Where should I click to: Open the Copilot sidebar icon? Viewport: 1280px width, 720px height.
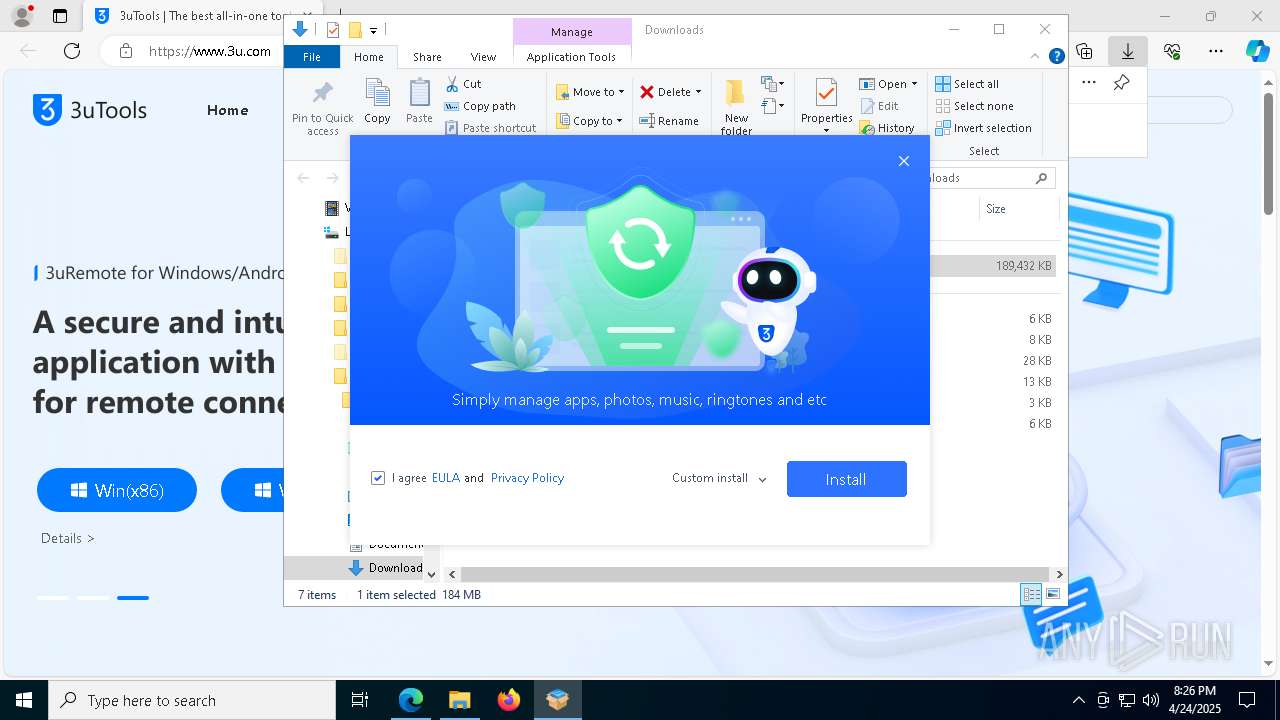tap(1257, 51)
